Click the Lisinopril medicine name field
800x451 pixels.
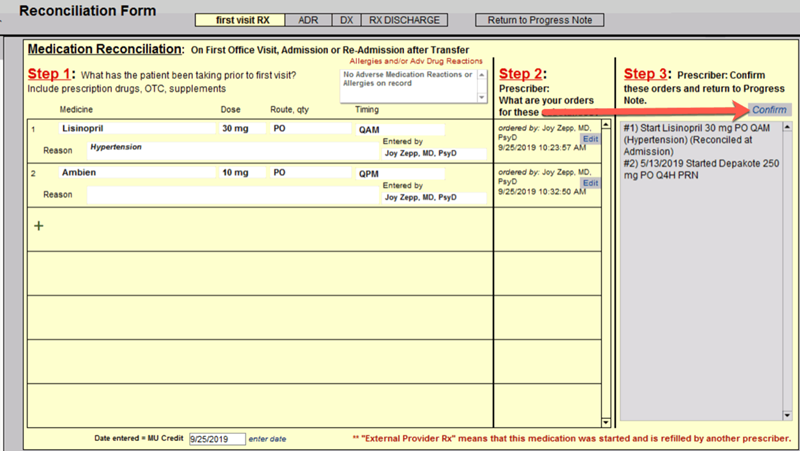(x=137, y=129)
